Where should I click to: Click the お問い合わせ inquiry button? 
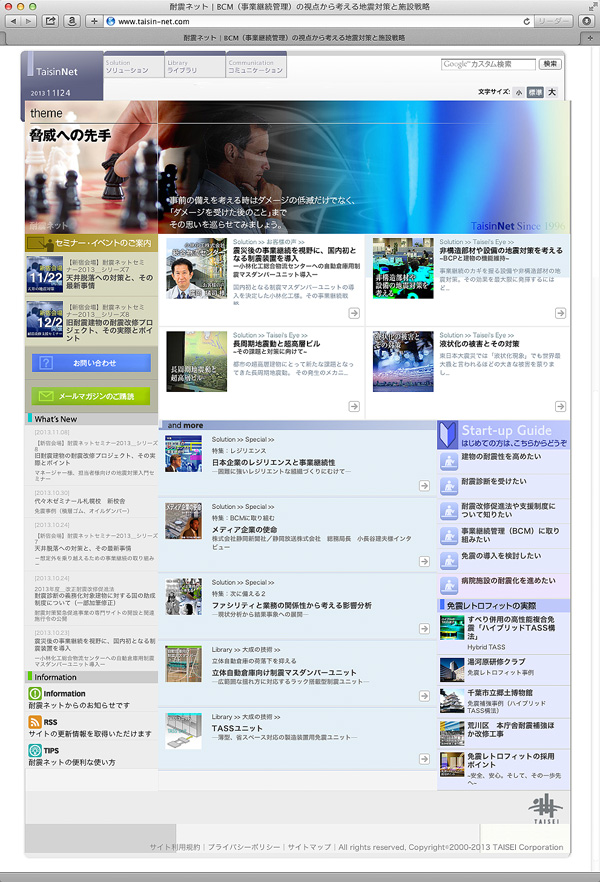pyautogui.click(x=91, y=363)
